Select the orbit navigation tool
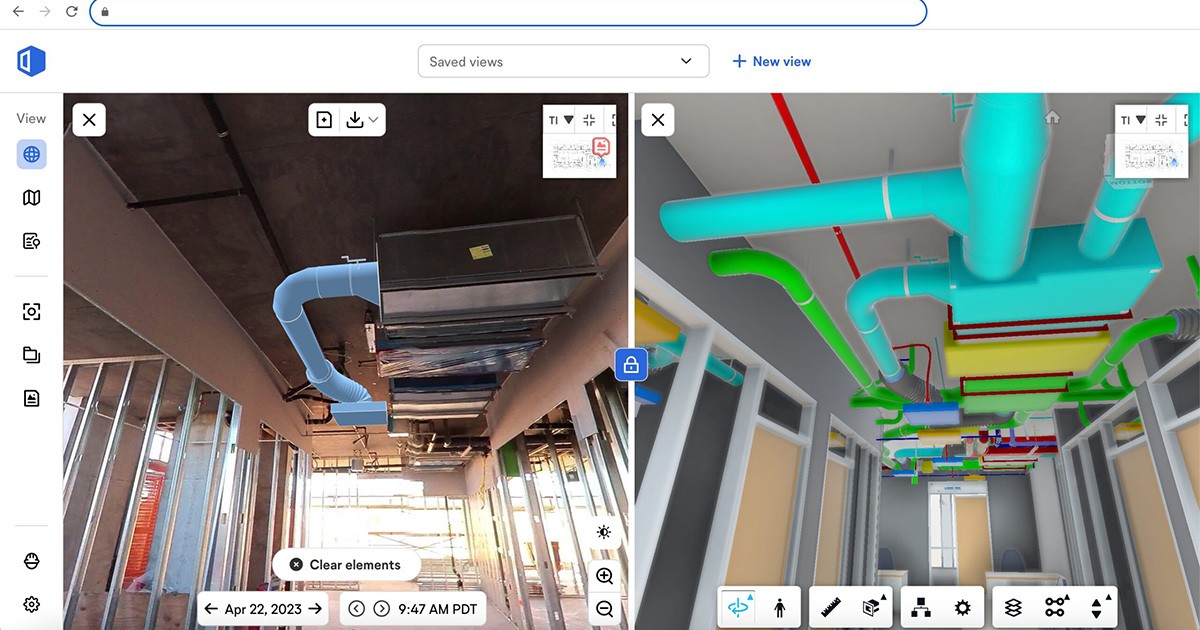Image resolution: width=1200 pixels, height=630 pixels. (740, 607)
